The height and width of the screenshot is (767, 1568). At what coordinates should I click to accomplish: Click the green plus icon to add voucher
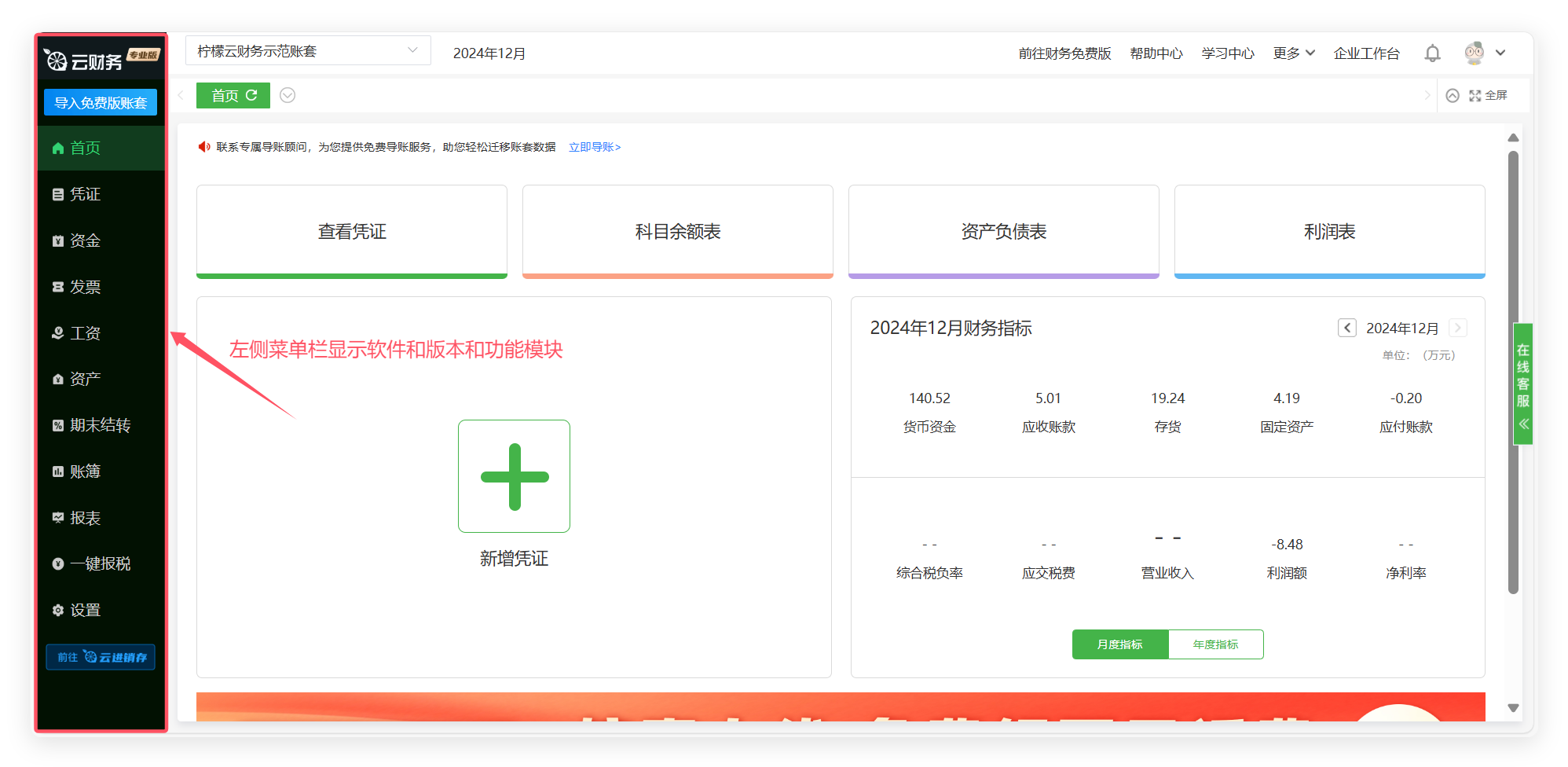tap(514, 476)
